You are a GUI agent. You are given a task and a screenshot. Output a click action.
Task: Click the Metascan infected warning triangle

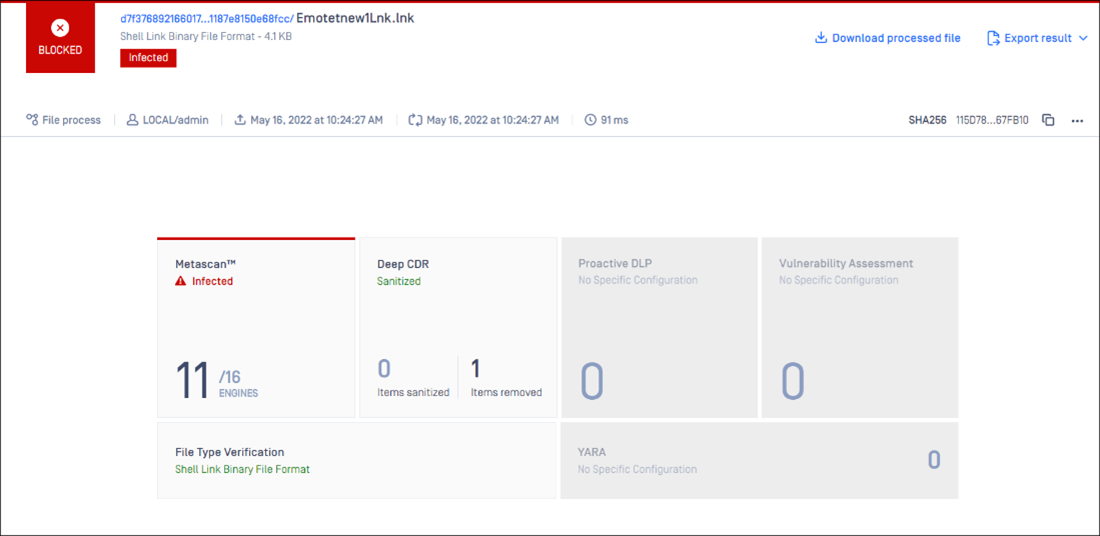pos(181,282)
